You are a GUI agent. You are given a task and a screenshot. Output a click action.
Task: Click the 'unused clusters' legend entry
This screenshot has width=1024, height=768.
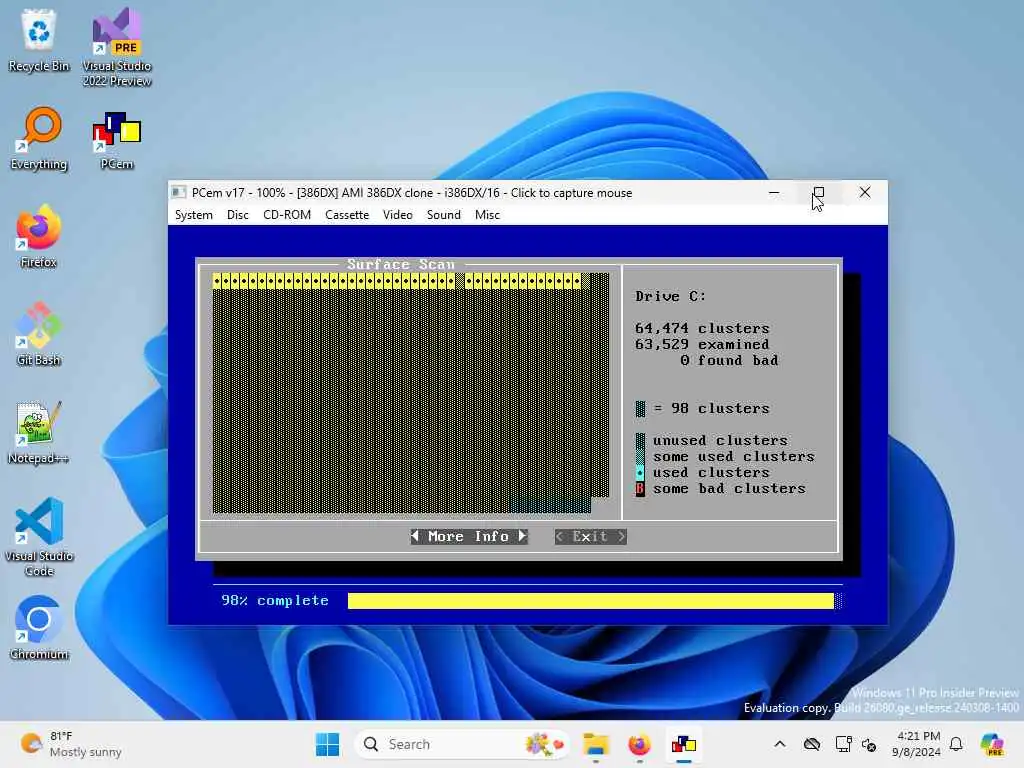tap(712, 441)
